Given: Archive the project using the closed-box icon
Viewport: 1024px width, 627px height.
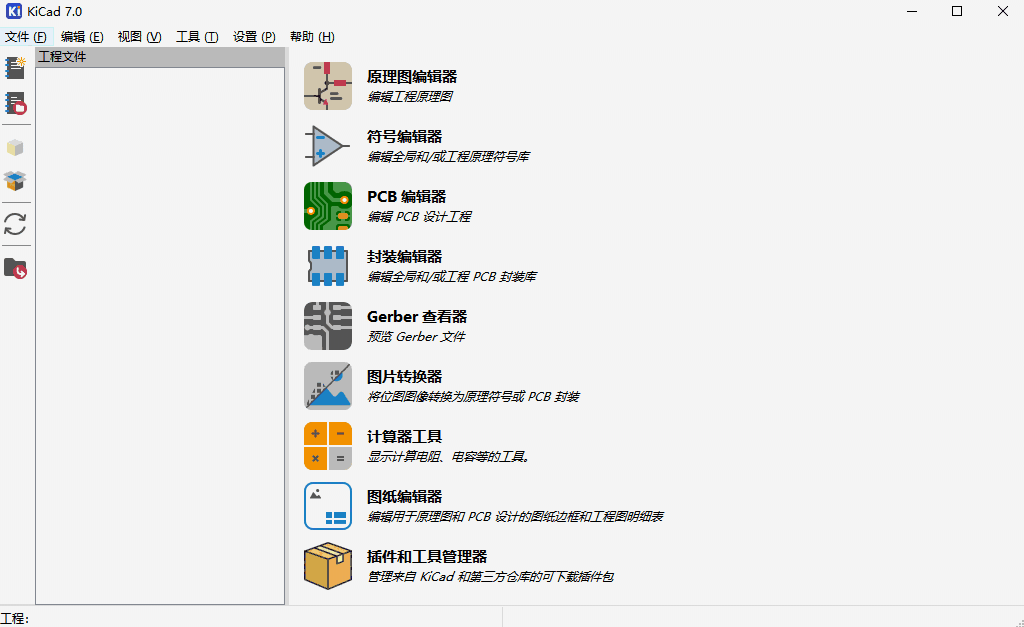Looking at the screenshot, I should tap(16, 146).
